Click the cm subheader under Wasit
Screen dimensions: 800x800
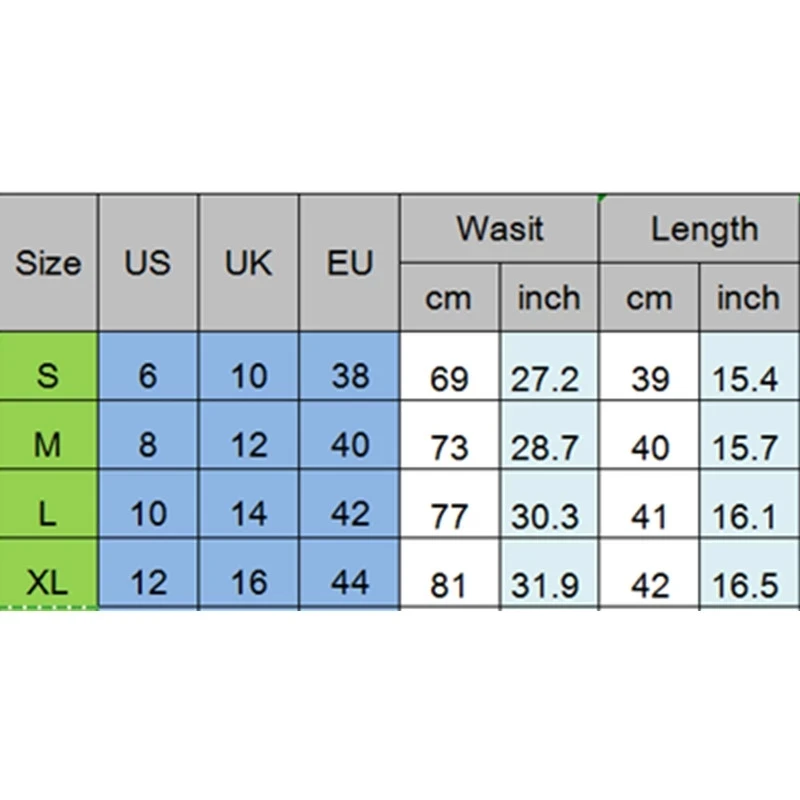click(448, 298)
